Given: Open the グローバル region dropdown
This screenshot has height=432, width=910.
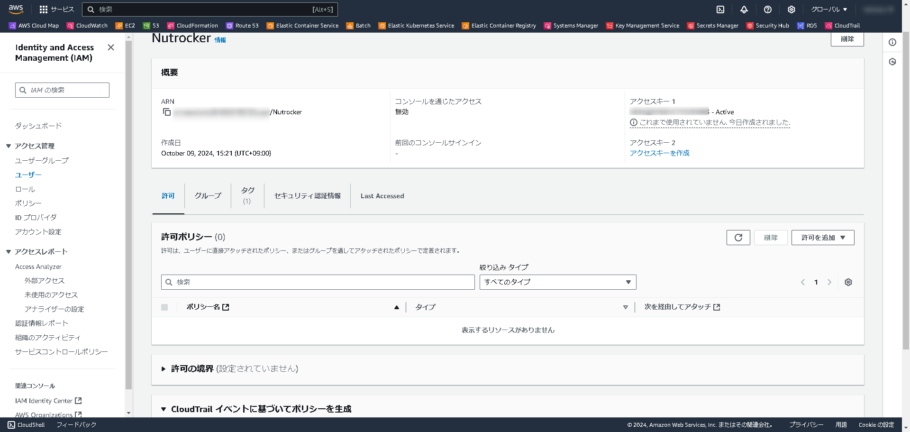Looking at the screenshot, I should [x=829, y=9].
